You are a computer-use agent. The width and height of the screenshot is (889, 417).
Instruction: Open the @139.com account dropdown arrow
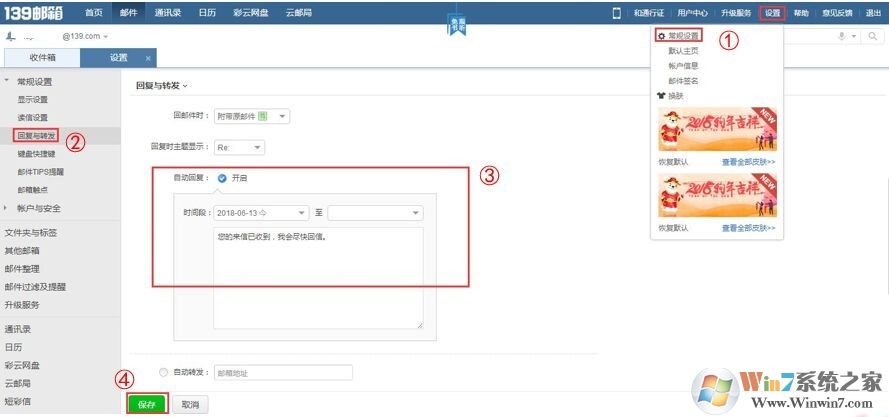click(106, 37)
